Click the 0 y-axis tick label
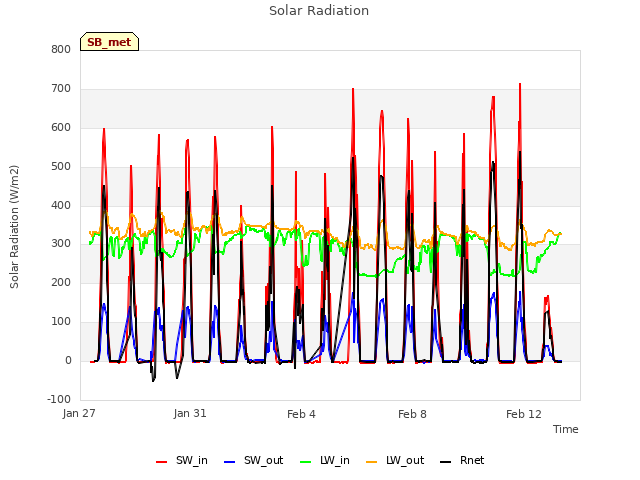Image resolution: width=640 pixels, height=480 pixels. pyautogui.click(x=68, y=360)
